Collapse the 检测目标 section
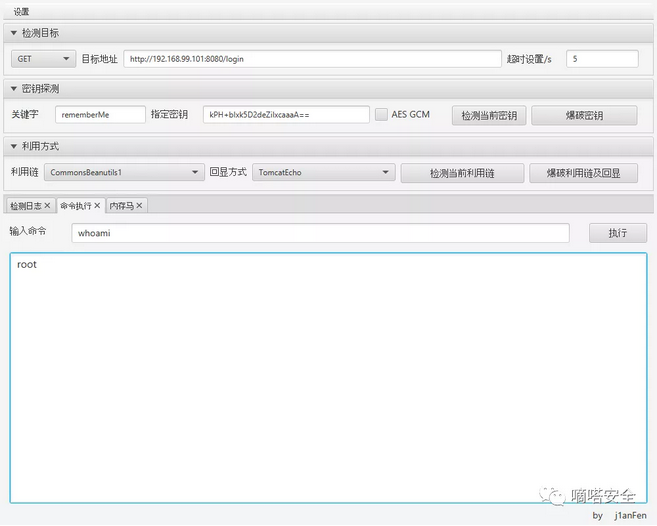The image size is (657, 526). pyautogui.click(x=13, y=33)
